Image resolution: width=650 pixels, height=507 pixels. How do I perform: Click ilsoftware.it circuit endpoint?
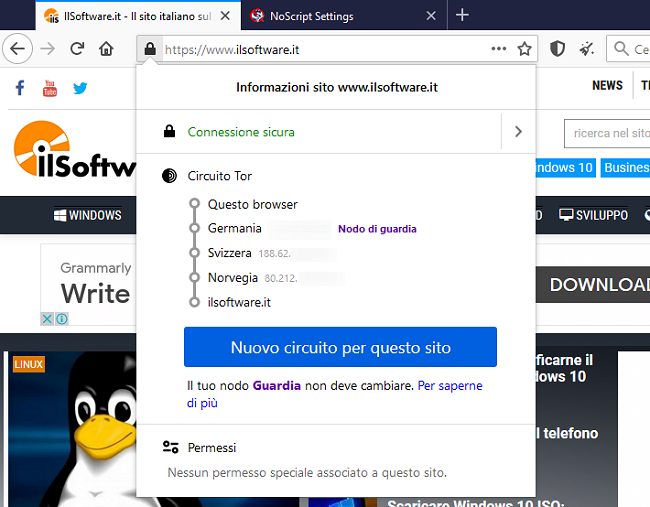click(239, 302)
